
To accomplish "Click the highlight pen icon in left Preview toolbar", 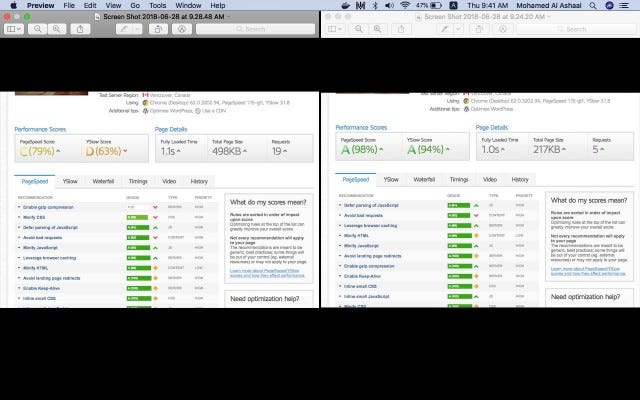I will (124, 29).
